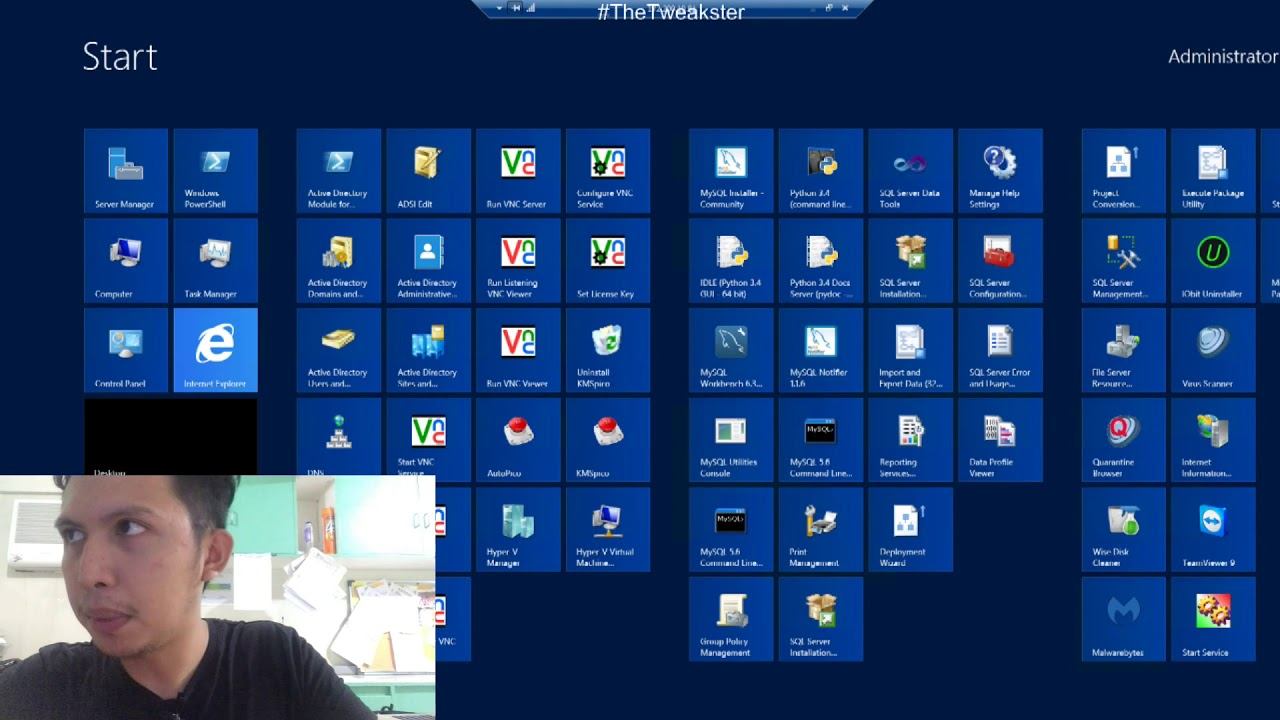Open Reporting Services tile

pos(911,440)
